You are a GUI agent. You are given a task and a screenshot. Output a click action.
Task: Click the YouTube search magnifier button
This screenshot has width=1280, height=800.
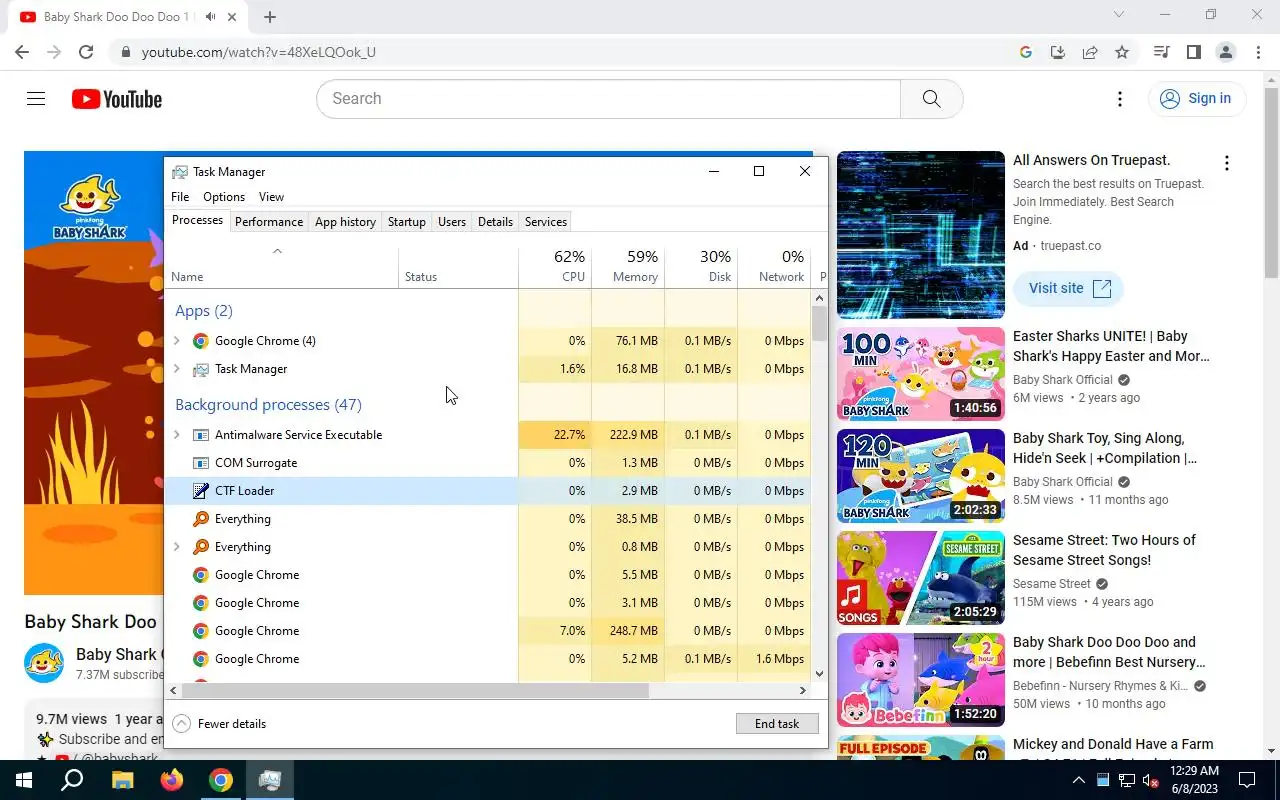(931, 99)
